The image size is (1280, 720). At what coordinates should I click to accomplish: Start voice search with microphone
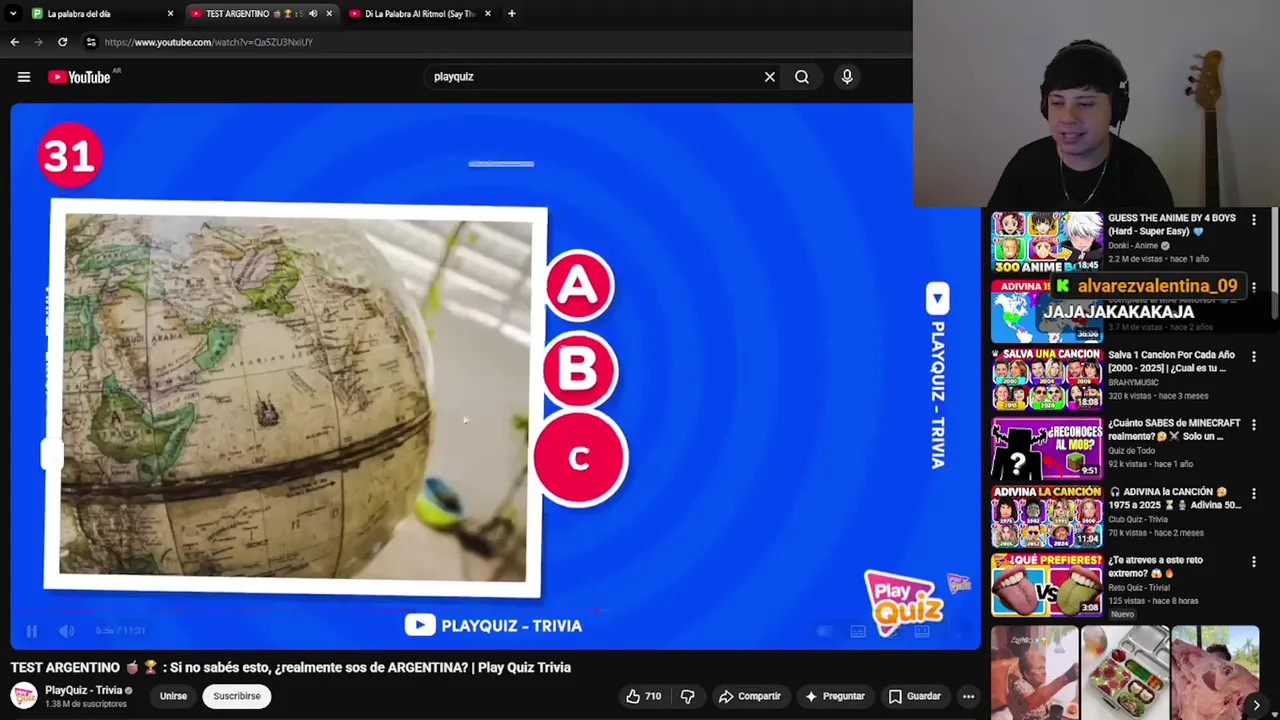pos(847,77)
